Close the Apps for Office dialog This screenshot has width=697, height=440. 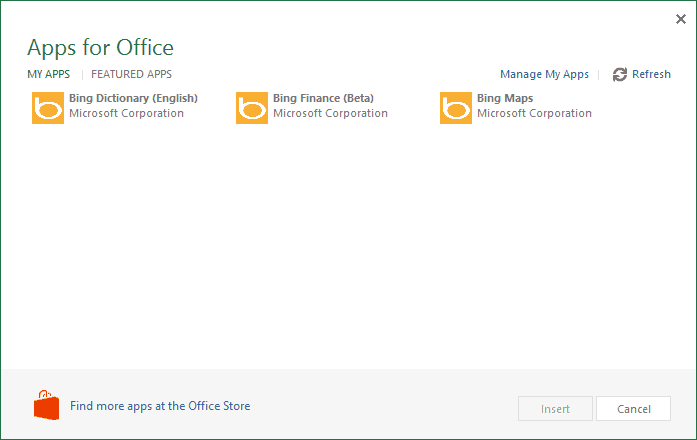(x=681, y=19)
